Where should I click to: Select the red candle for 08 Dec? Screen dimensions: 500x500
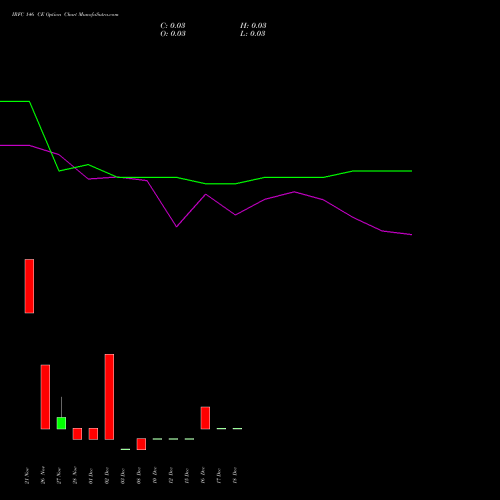(141, 444)
